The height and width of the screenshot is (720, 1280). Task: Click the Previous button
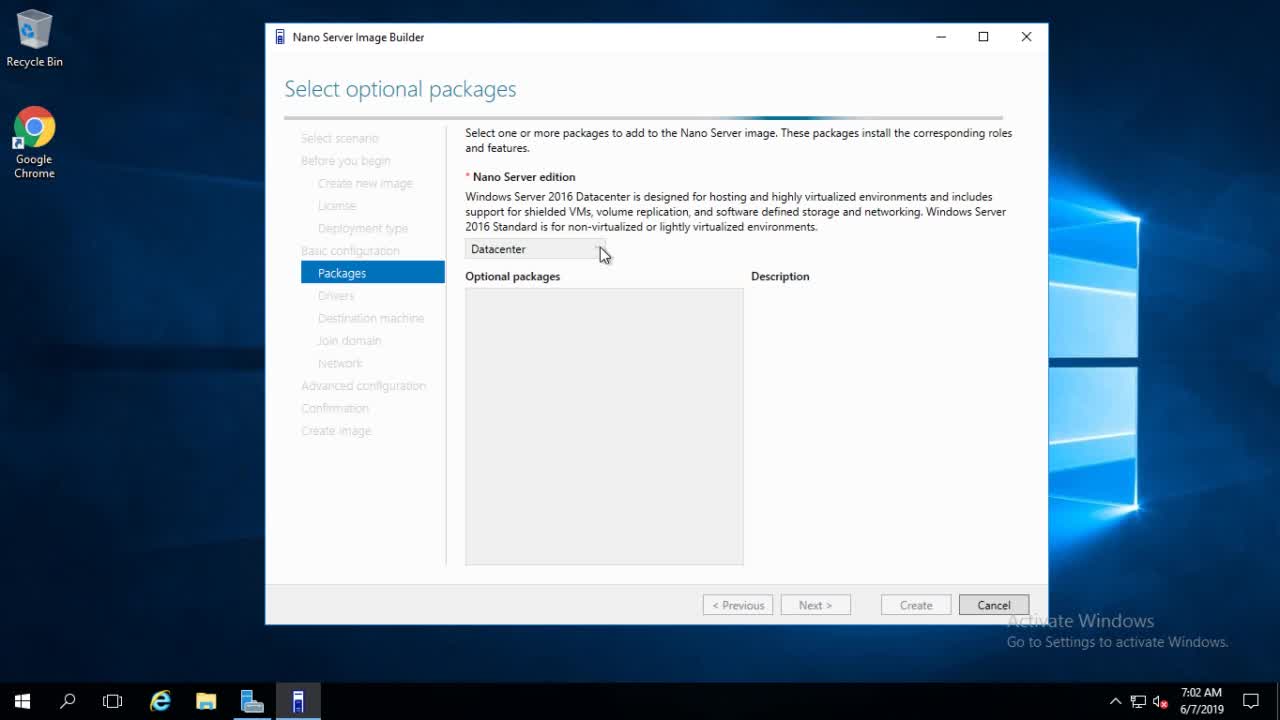(x=738, y=605)
